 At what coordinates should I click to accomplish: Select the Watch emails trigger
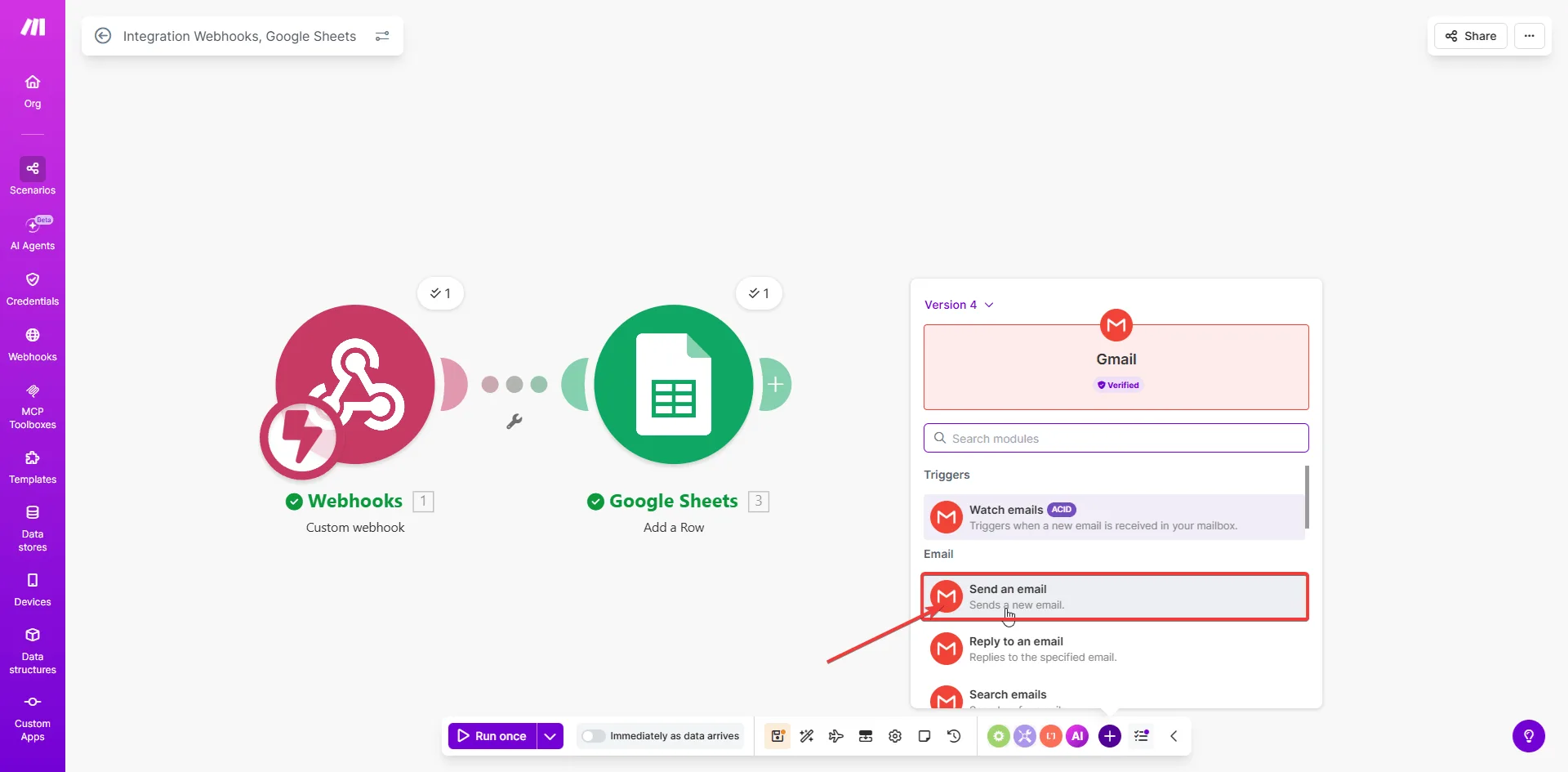click(1114, 517)
